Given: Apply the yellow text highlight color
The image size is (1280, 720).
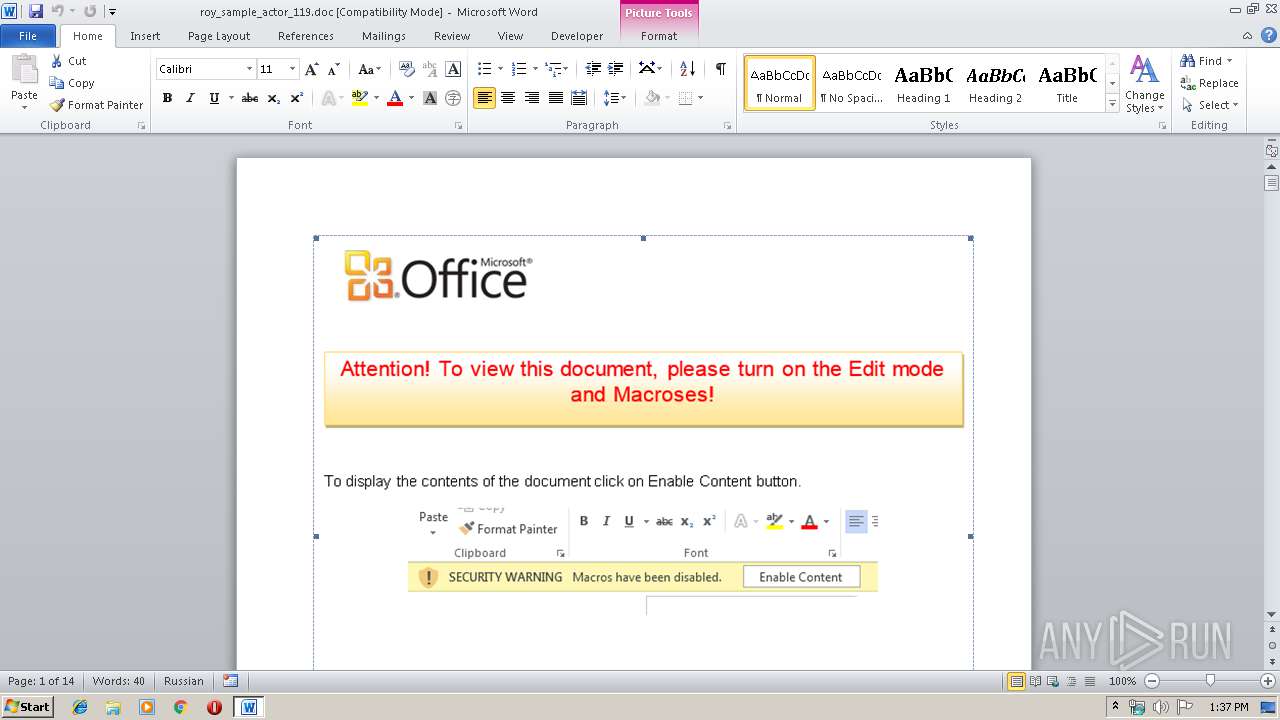Looking at the screenshot, I should coord(360,98).
